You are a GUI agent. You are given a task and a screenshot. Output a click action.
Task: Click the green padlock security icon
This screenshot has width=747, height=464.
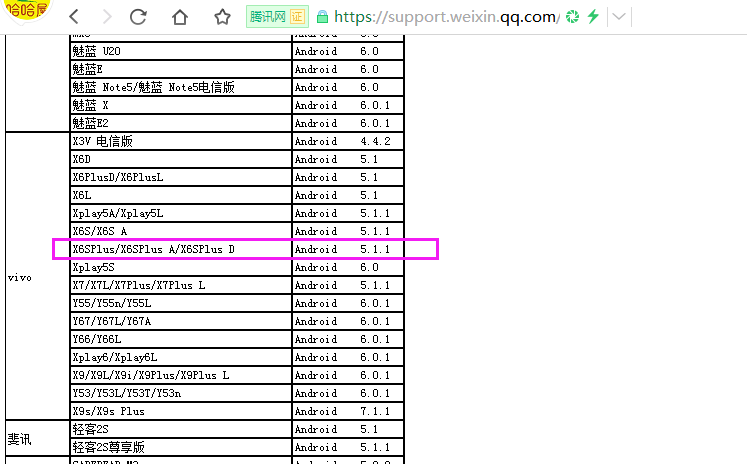tap(322, 17)
